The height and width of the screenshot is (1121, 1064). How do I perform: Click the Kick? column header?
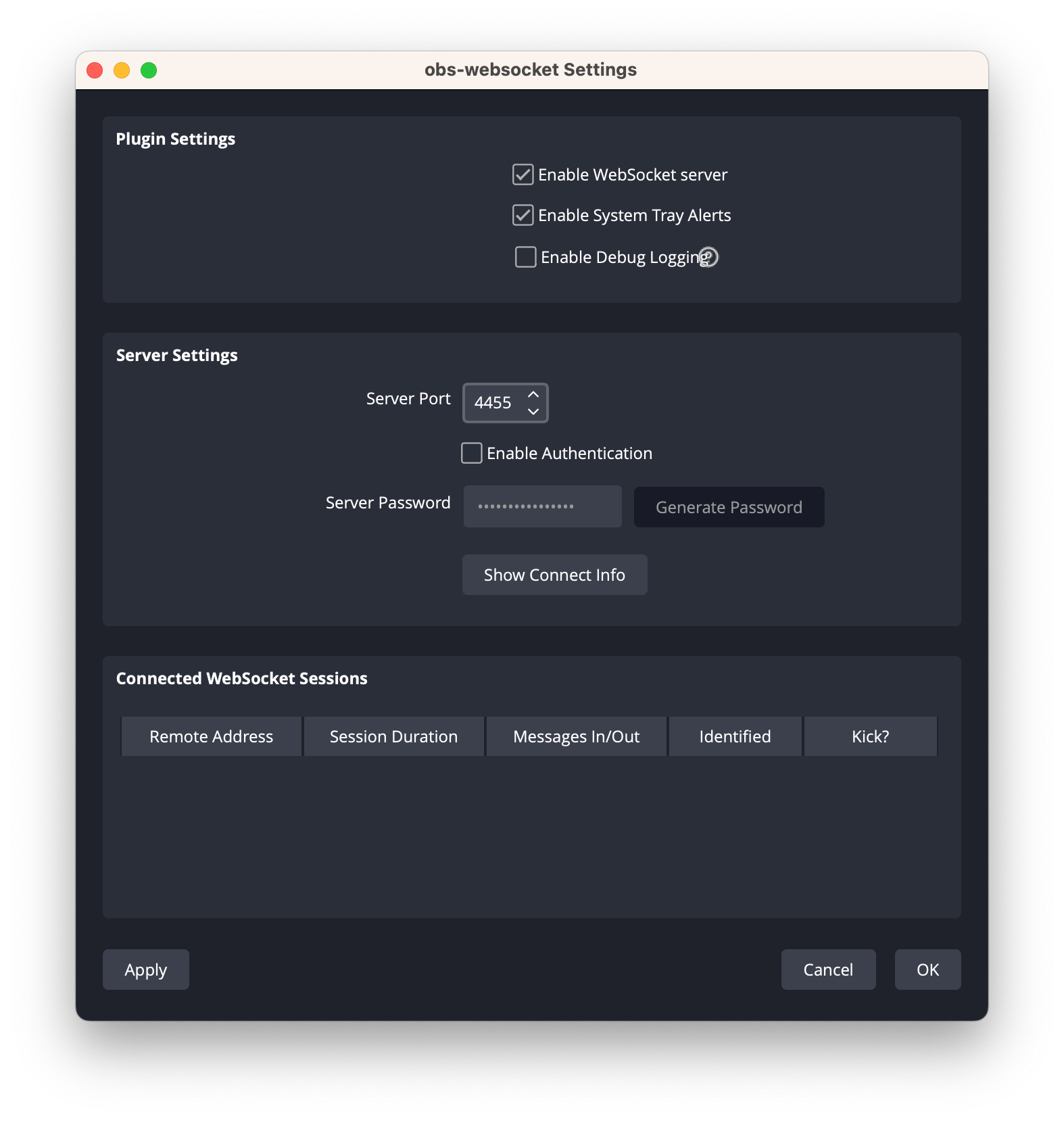[871, 736]
